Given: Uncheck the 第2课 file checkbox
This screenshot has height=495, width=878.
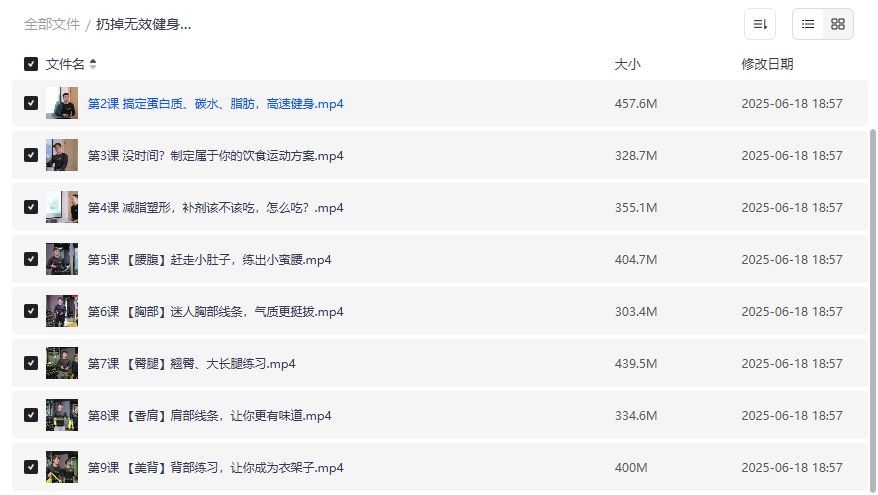Looking at the screenshot, I should pos(31,103).
